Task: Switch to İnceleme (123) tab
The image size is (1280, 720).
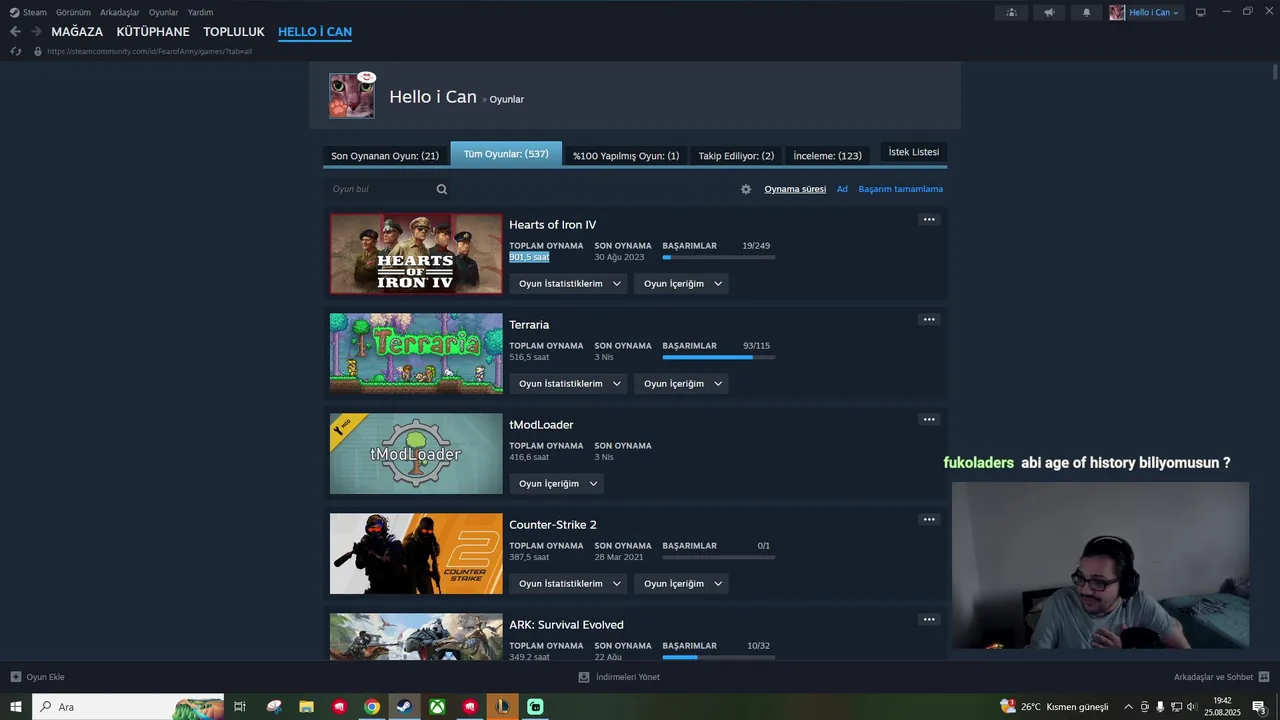Action: (827, 156)
